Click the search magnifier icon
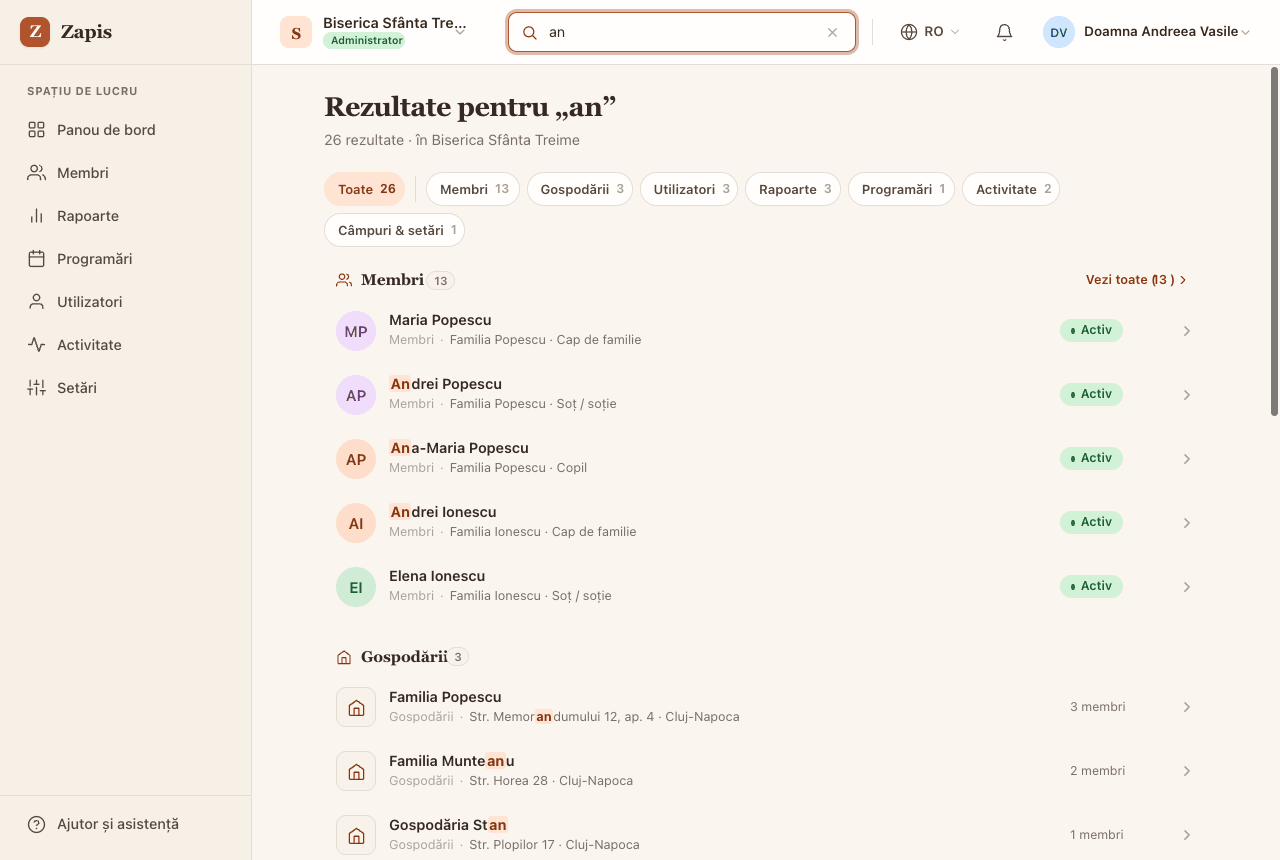 530,32
